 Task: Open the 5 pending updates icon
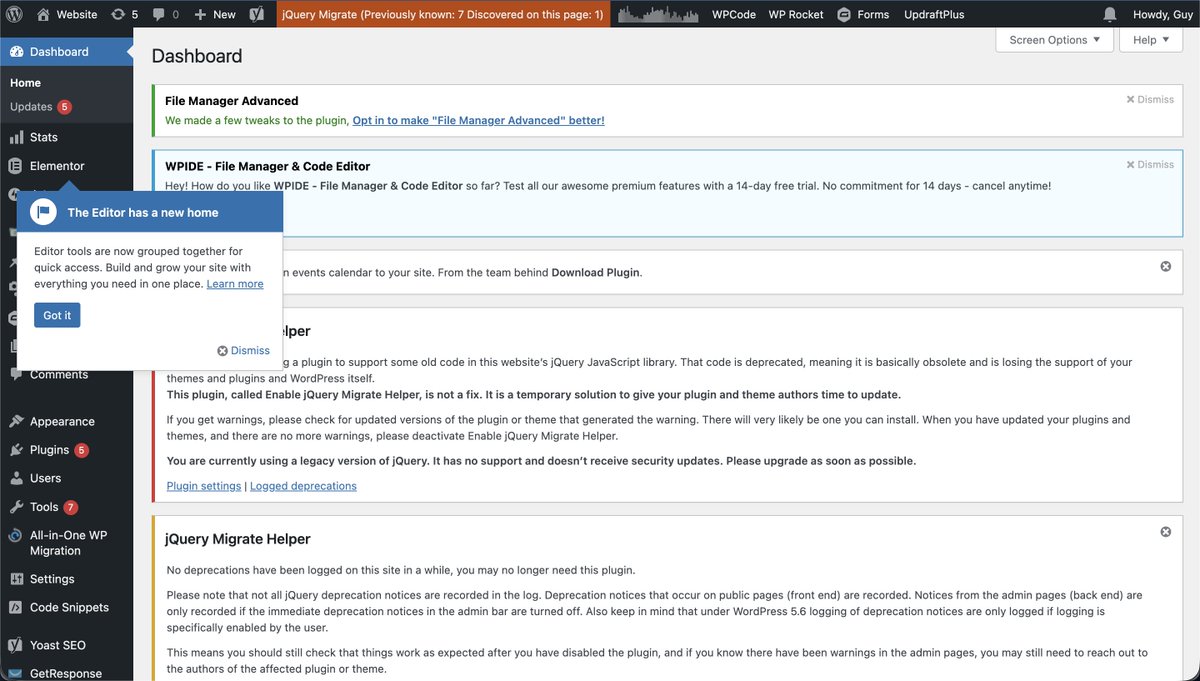click(125, 14)
